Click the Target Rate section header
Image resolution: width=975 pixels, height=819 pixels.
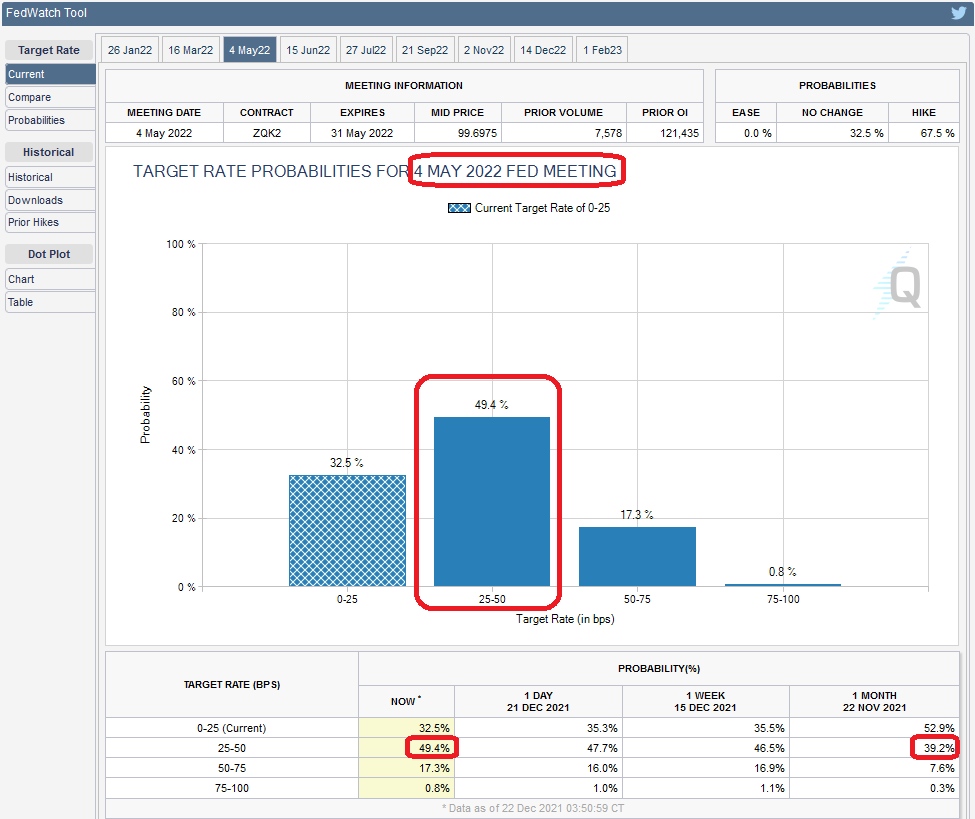point(49,50)
